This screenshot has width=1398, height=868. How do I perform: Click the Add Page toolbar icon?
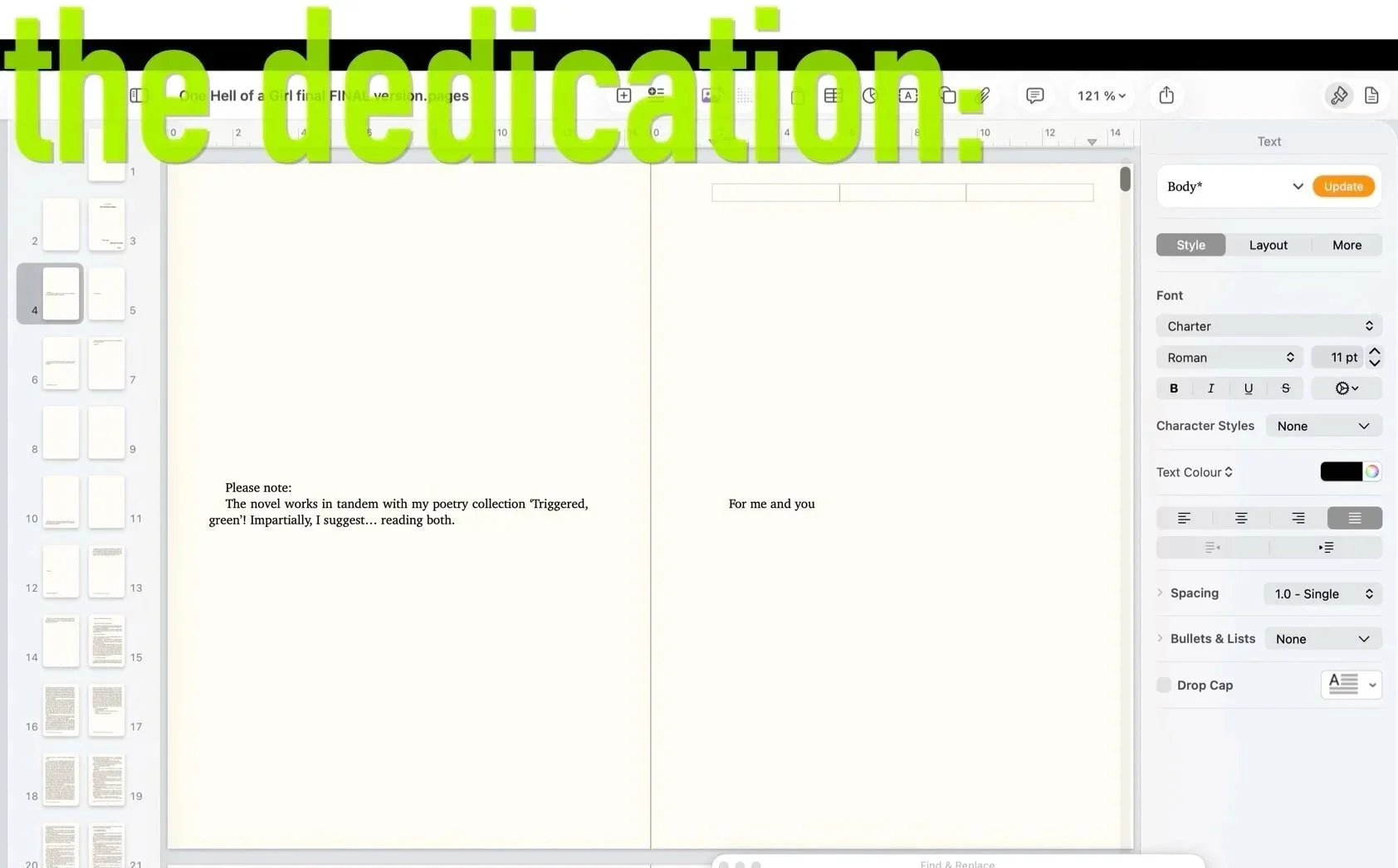(623, 95)
